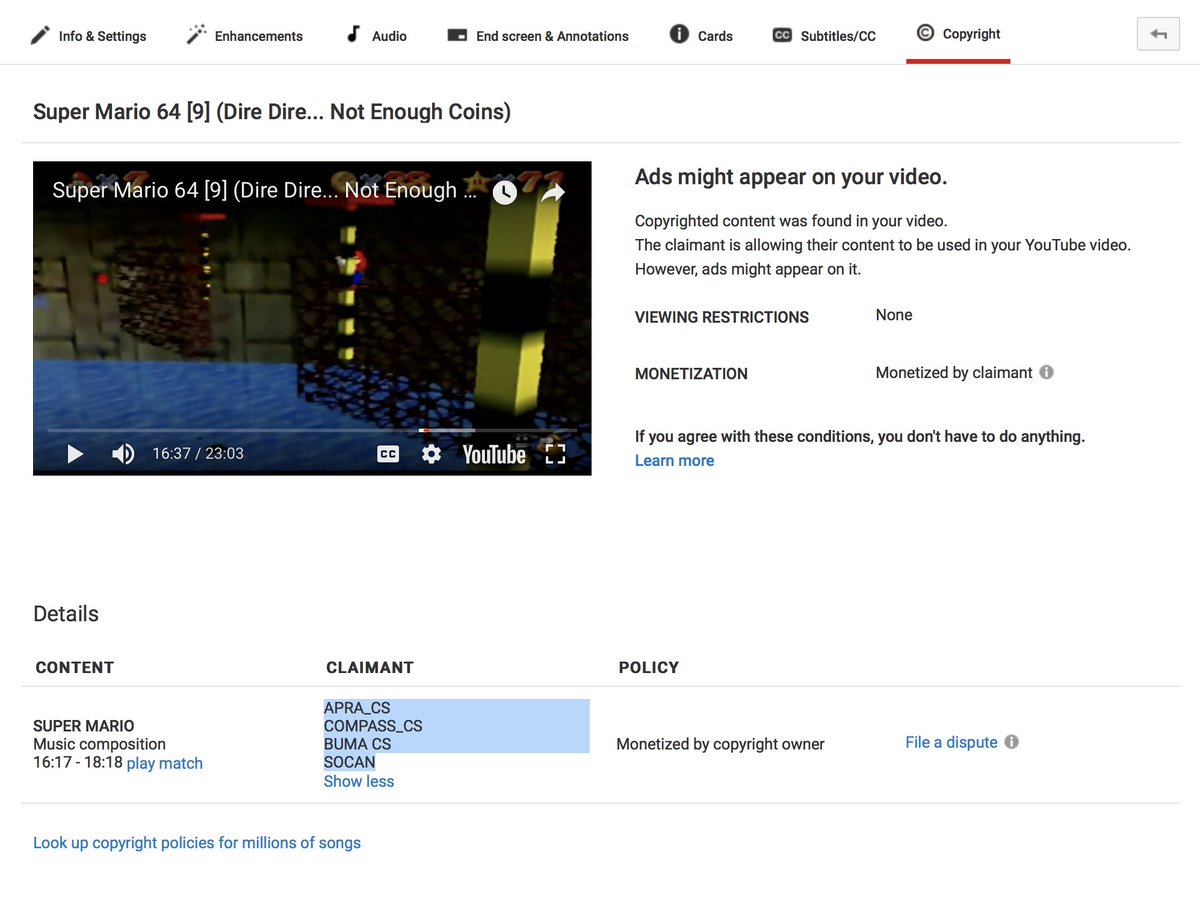The height and width of the screenshot is (897, 1200).
Task: Open the Learn more link
Action: 674,461
